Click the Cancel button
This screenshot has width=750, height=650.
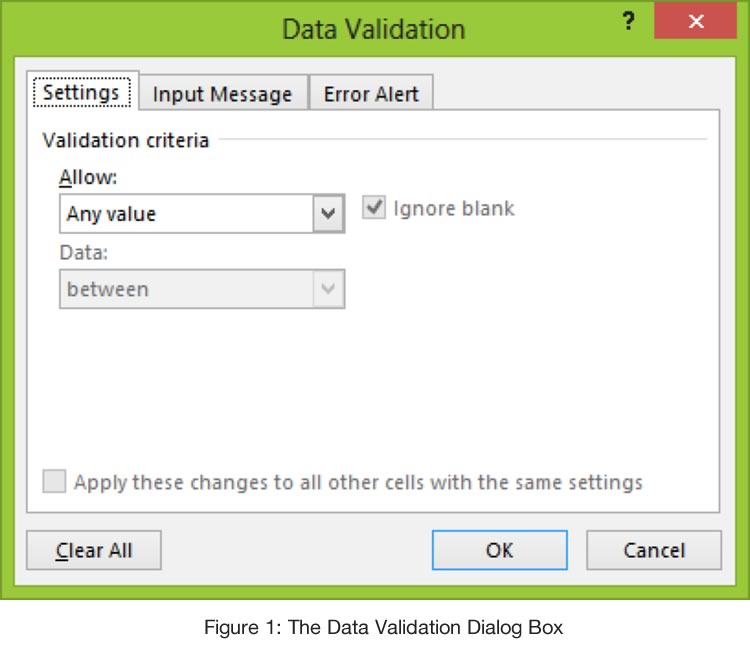click(x=654, y=550)
